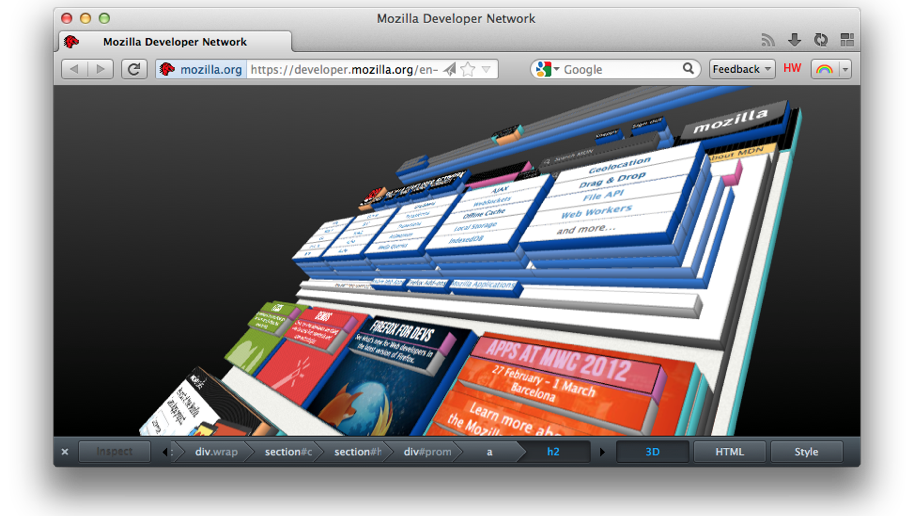
Task: Click the paper plane share icon
Action: pyautogui.click(x=449, y=69)
